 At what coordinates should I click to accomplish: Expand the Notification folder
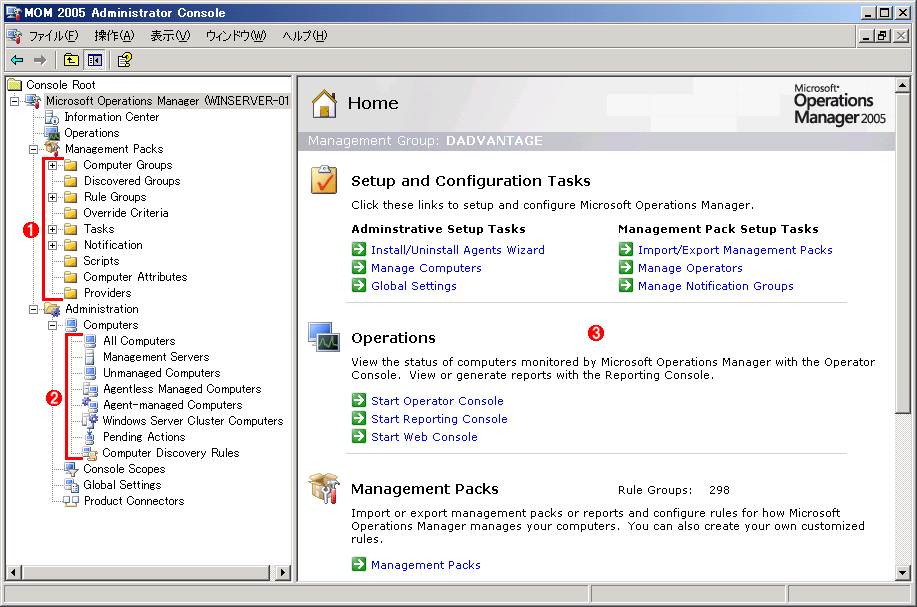(x=52, y=245)
